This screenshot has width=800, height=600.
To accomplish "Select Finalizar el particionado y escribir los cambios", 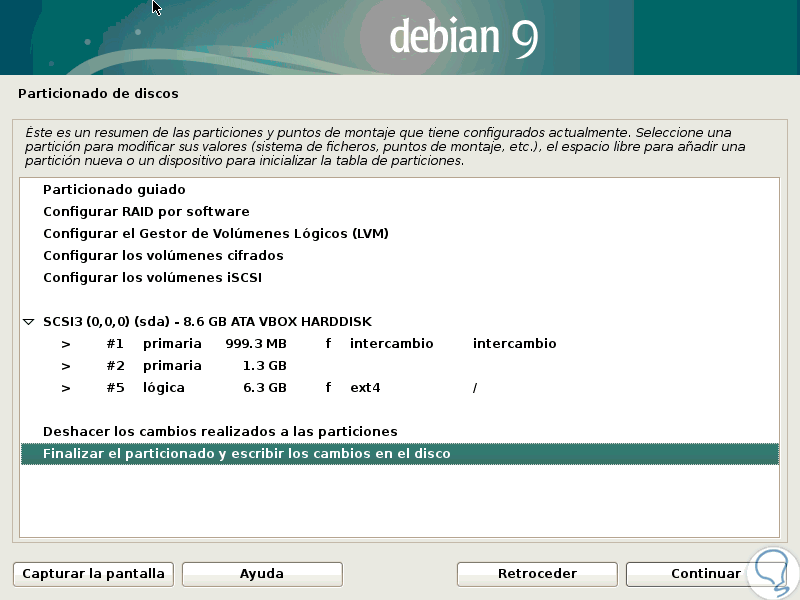I will click(x=399, y=454).
